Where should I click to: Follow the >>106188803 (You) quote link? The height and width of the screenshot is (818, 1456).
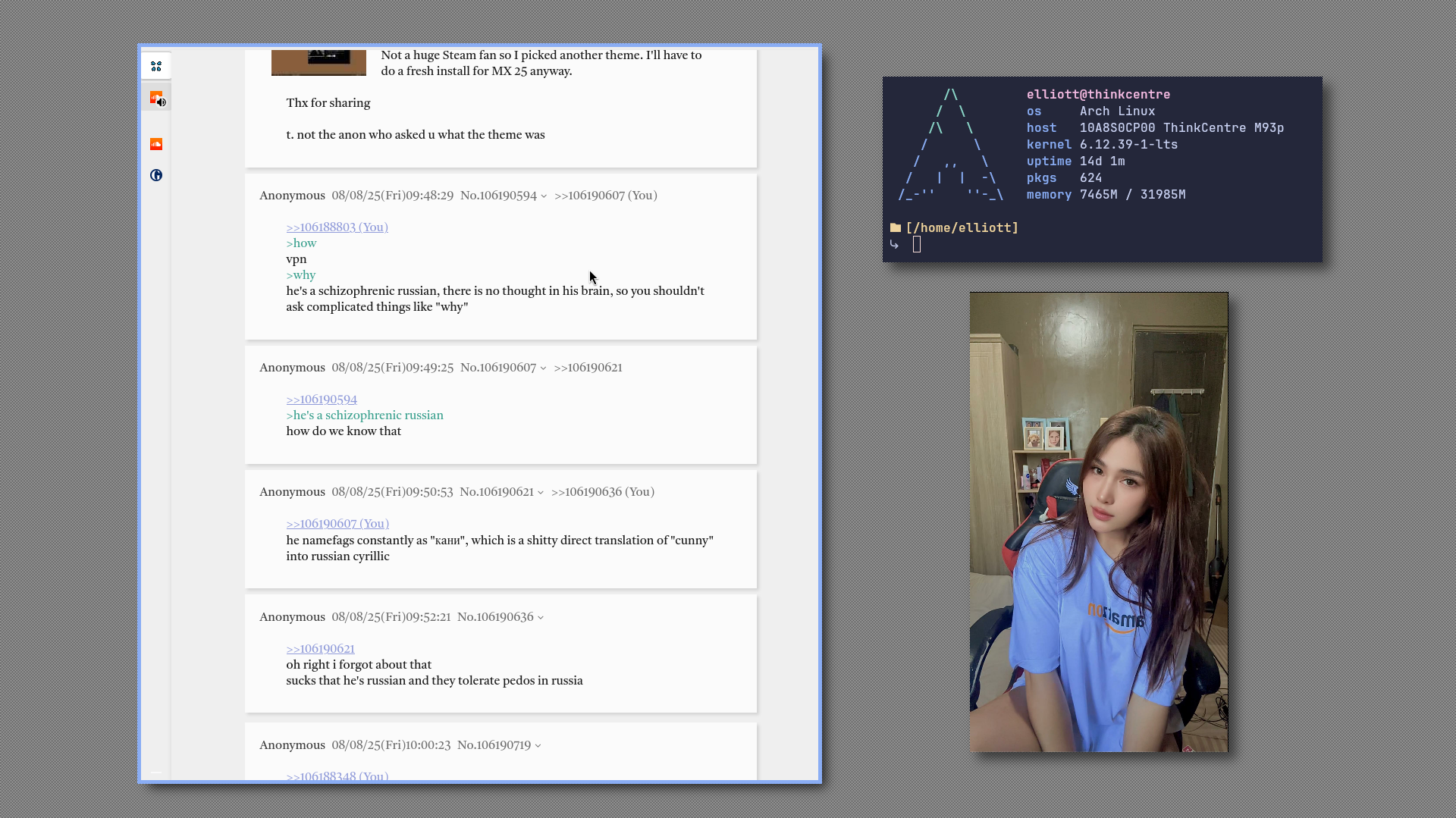coord(337,227)
